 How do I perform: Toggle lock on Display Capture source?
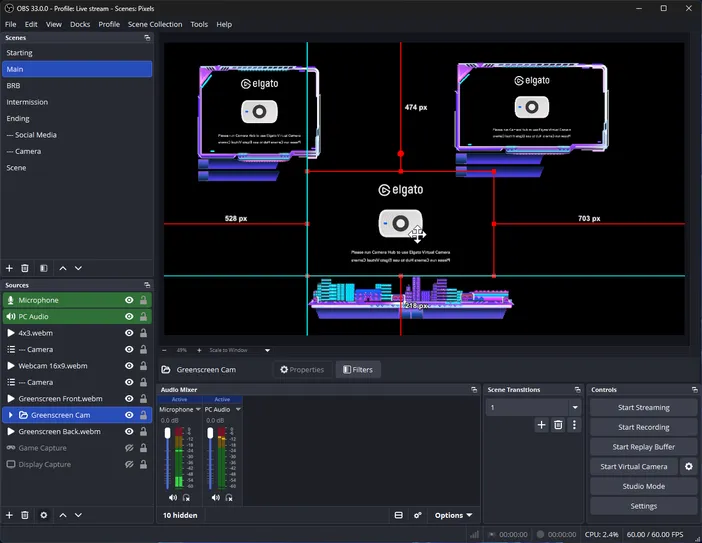(x=143, y=464)
